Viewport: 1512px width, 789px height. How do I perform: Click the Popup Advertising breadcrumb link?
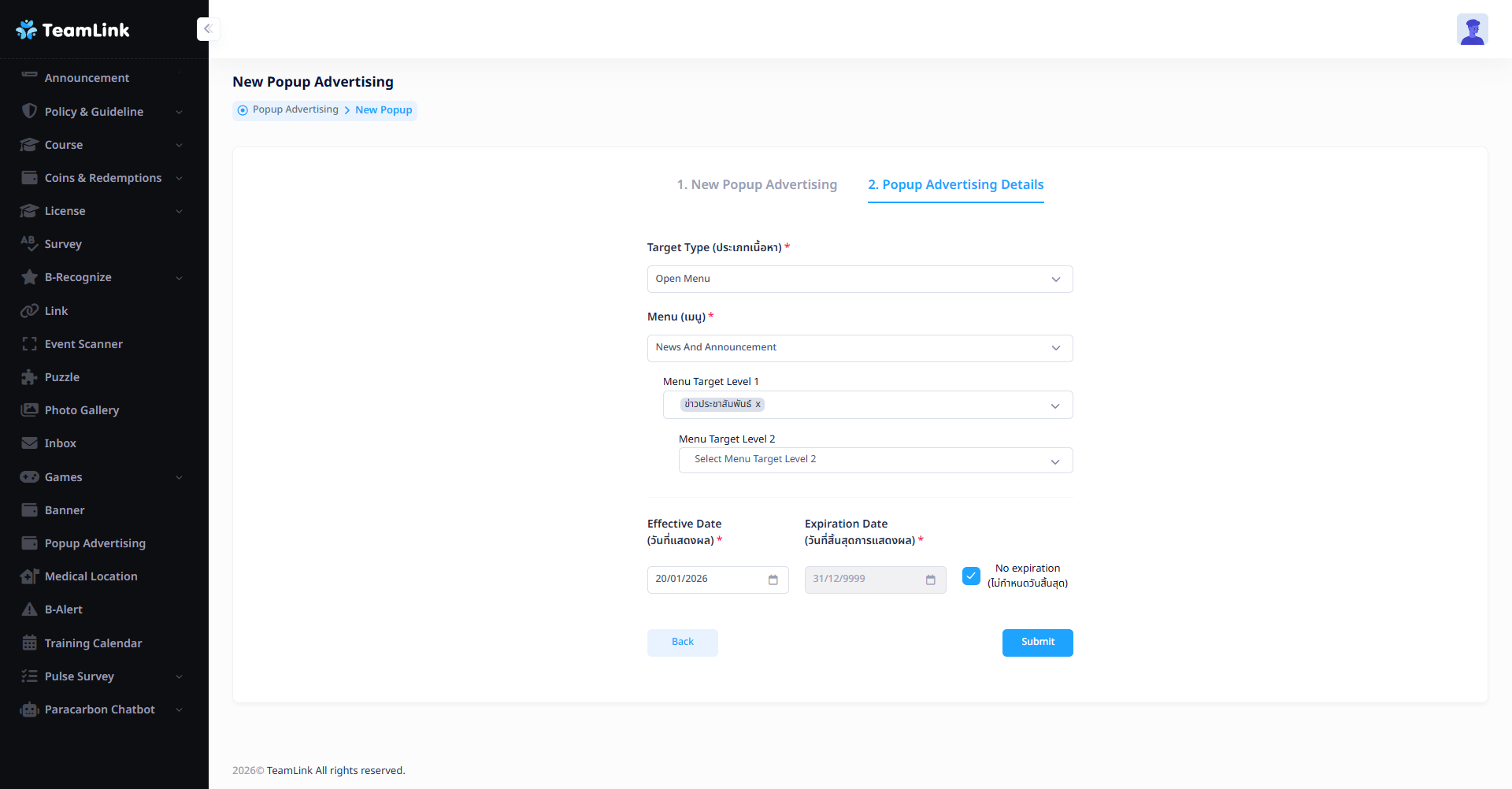[295, 109]
